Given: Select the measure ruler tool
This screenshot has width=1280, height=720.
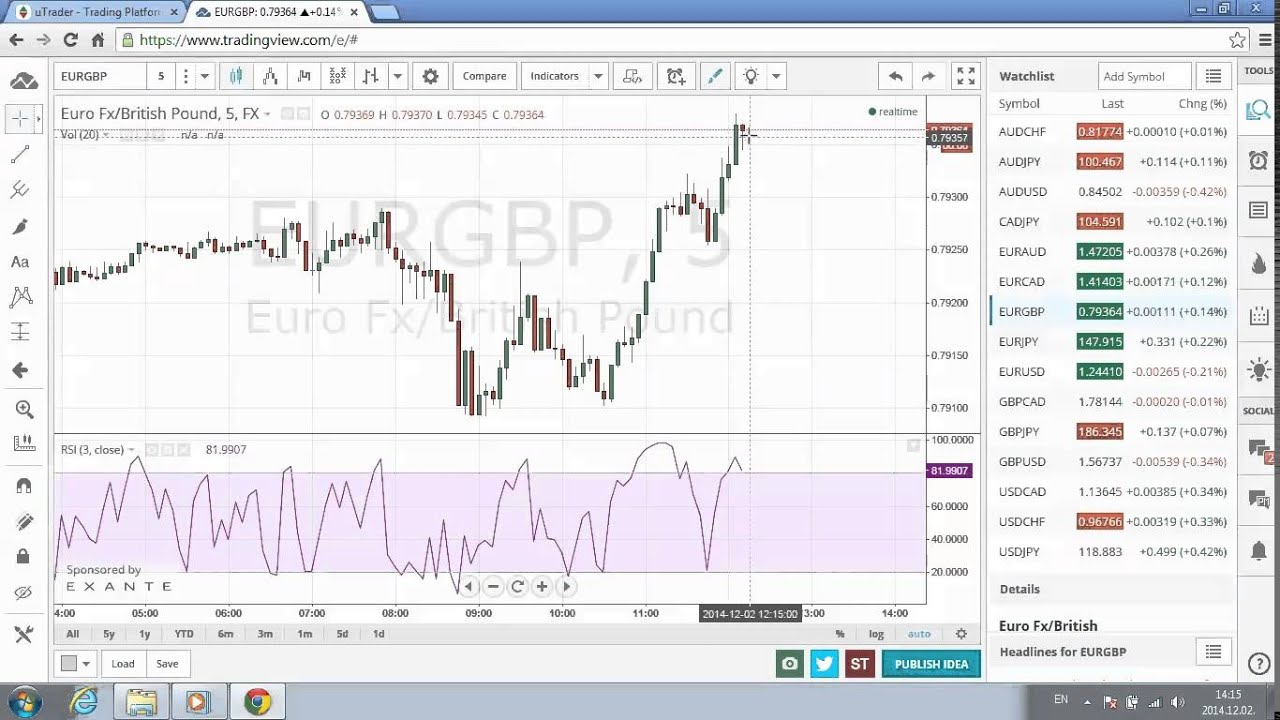Looking at the screenshot, I should pyautogui.click(x=23, y=444).
